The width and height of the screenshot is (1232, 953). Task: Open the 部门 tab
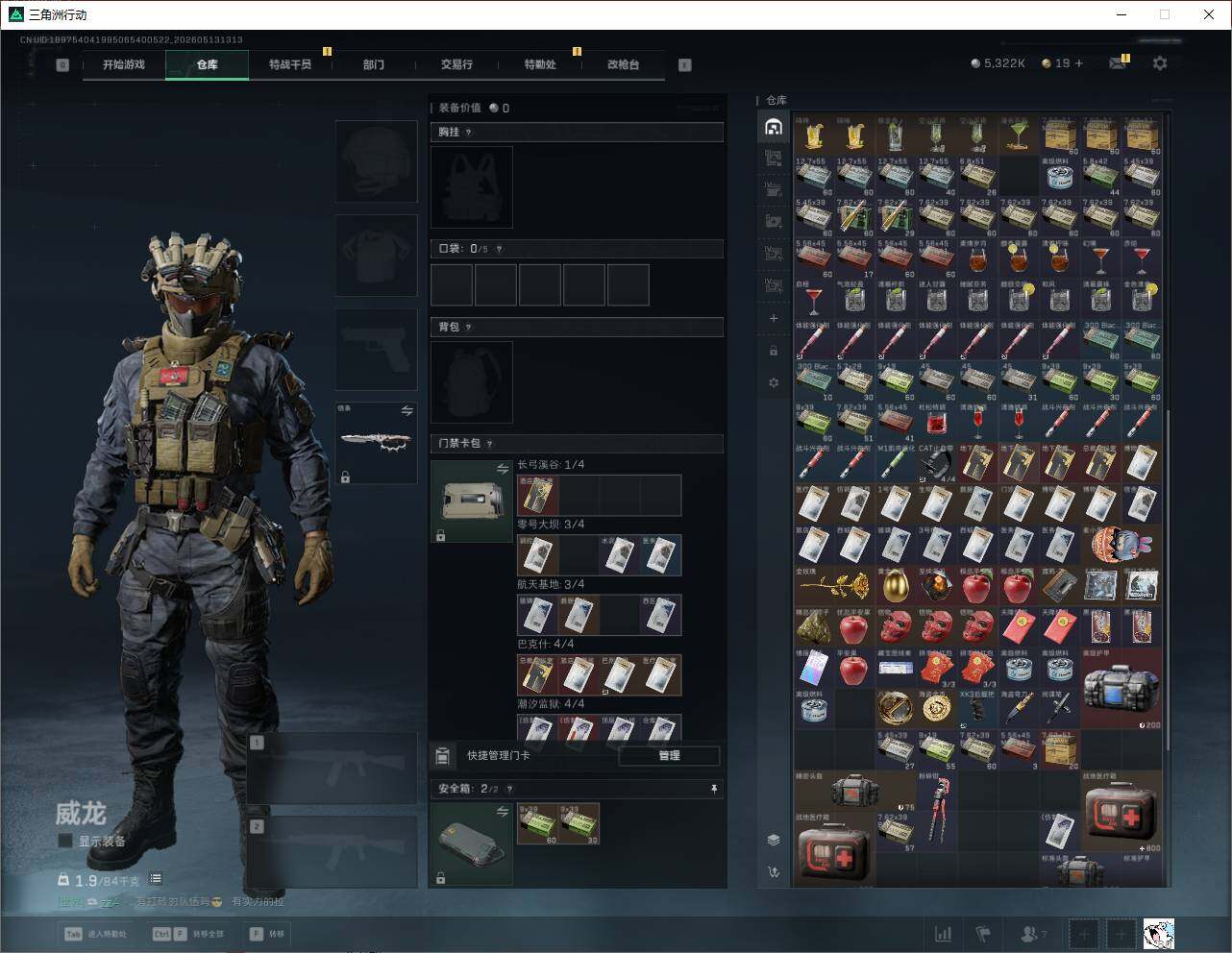374,64
